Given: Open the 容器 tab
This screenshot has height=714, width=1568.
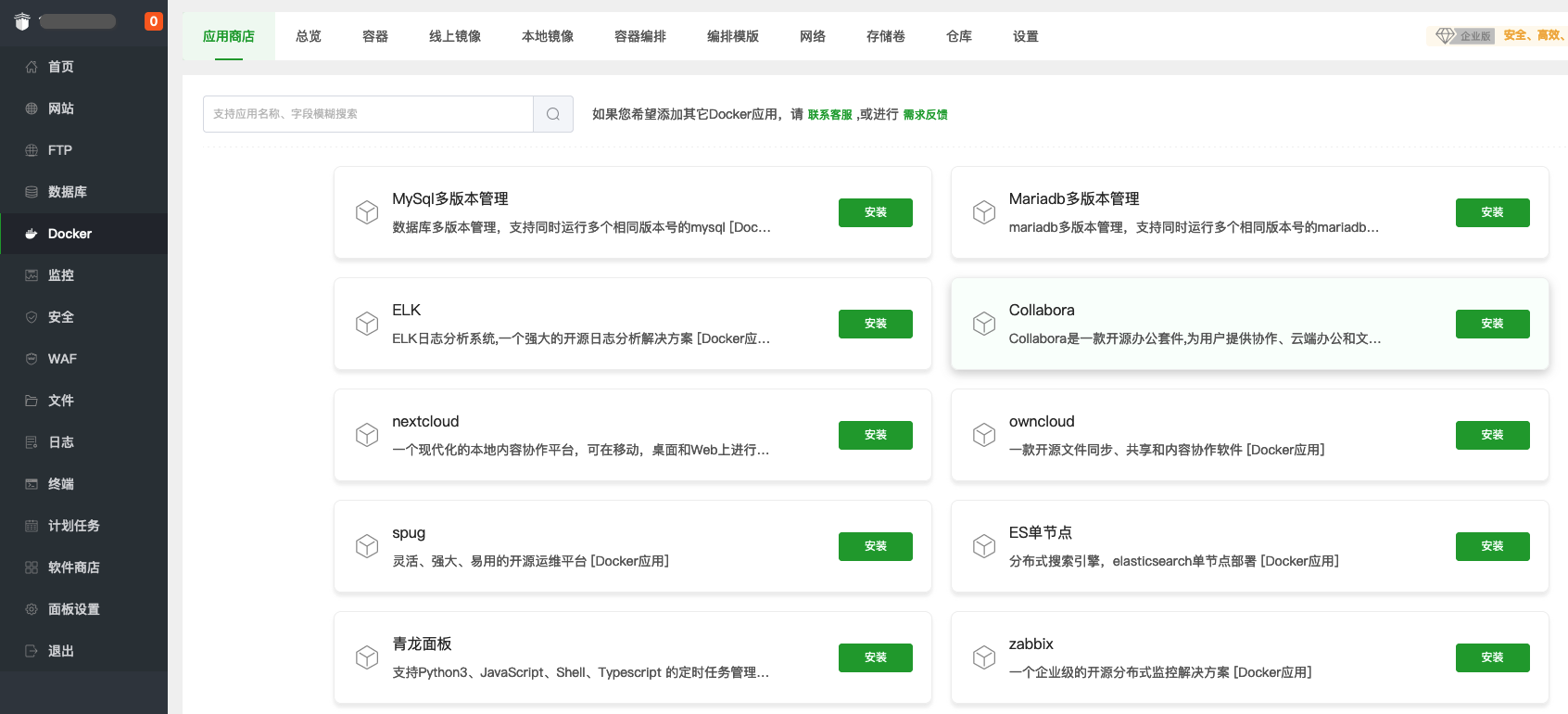Looking at the screenshot, I should click(375, 36).
